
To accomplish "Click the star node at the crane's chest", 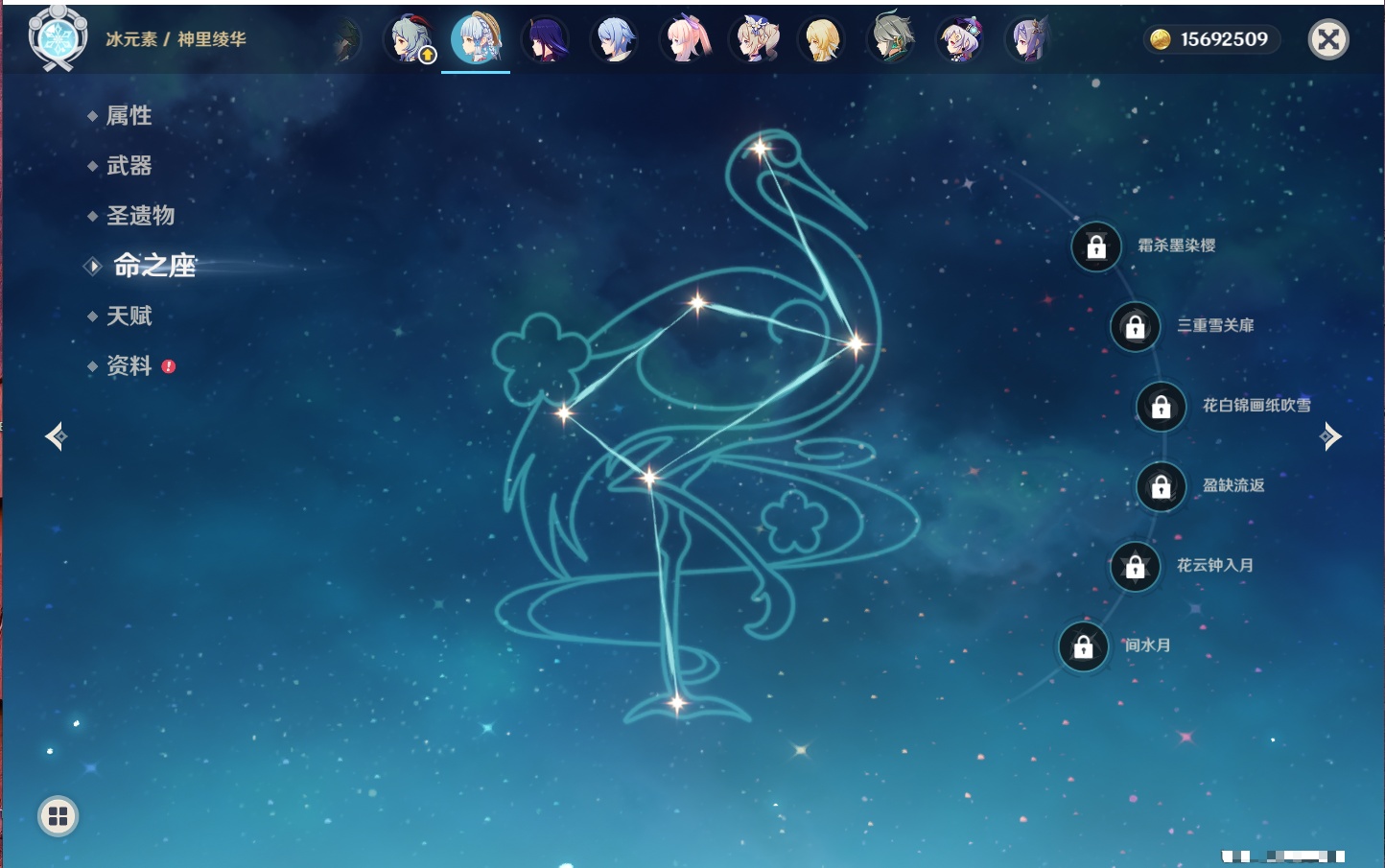I will [855, 342].
